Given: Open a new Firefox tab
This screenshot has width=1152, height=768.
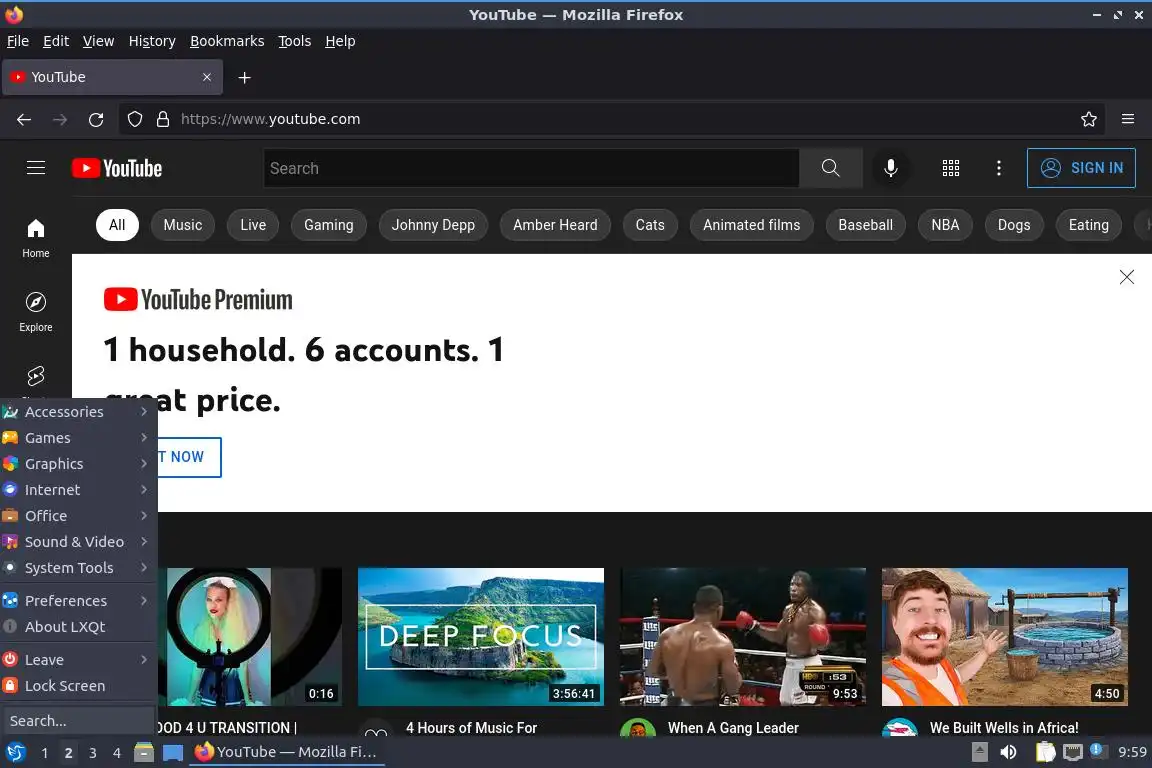Looking at the screenshot, I should click(x=245, y=77).
